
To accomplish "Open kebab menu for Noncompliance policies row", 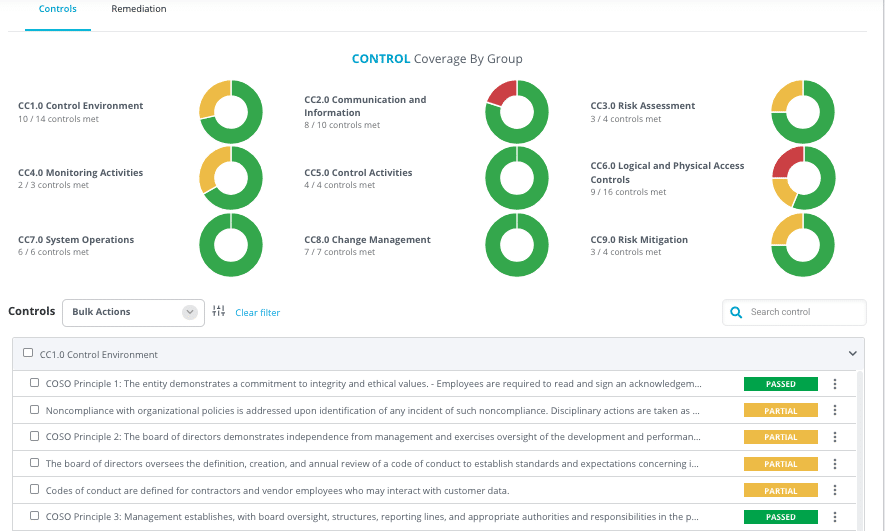I will 835,410.
